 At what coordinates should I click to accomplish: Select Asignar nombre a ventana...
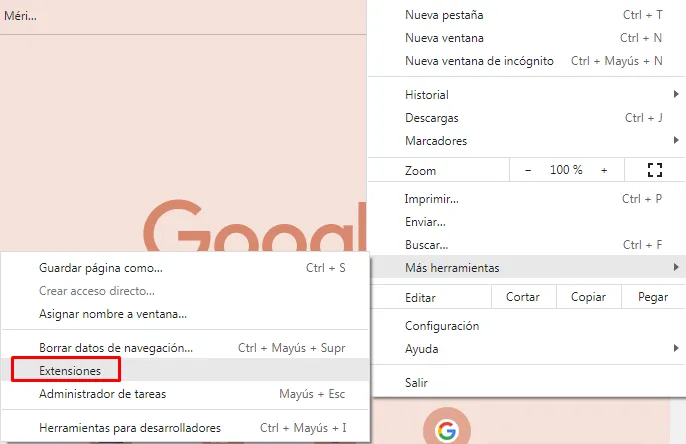[186, 314]
